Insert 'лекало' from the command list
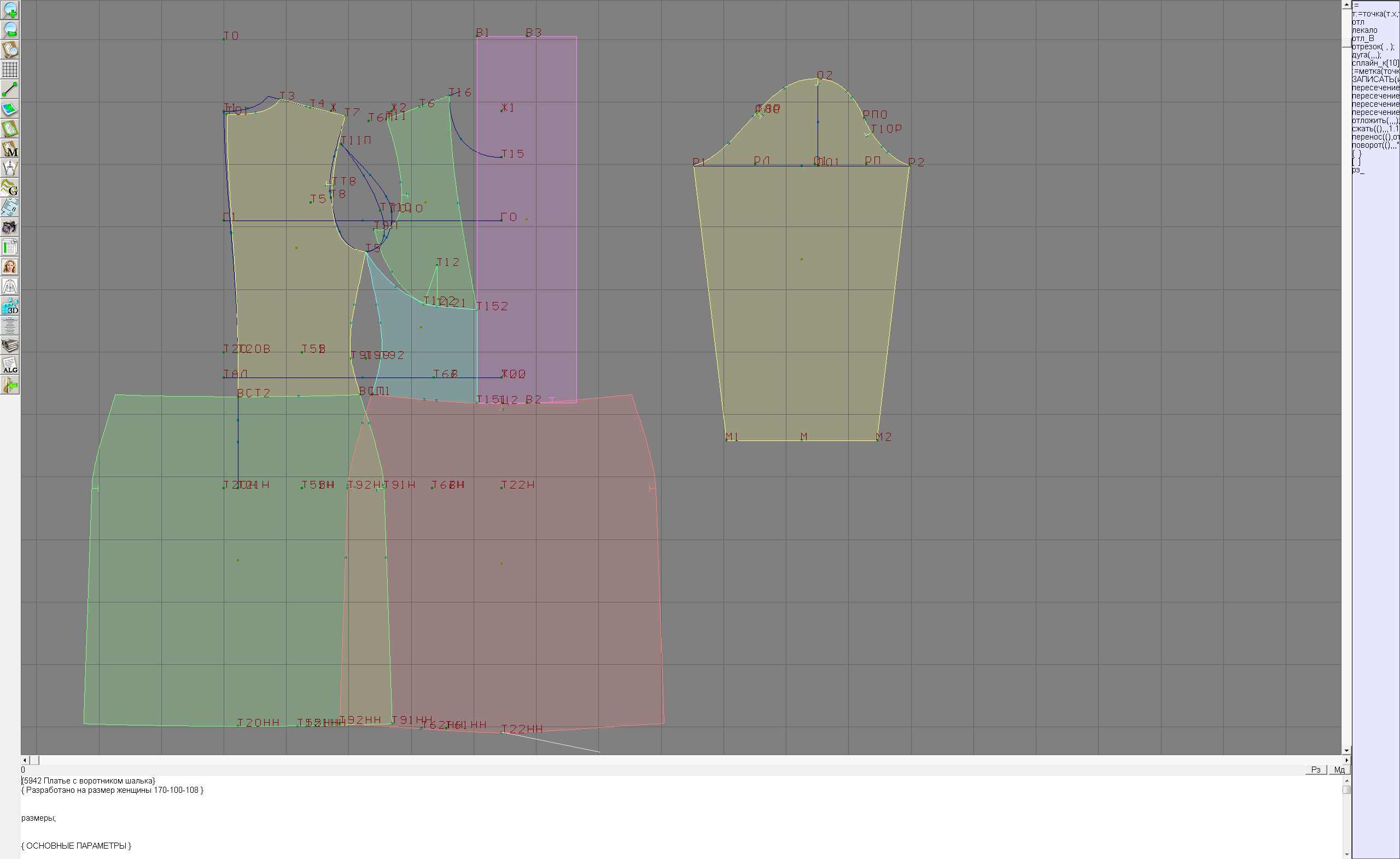Viewport: 1400px width, 859px height. point(1365,30)
